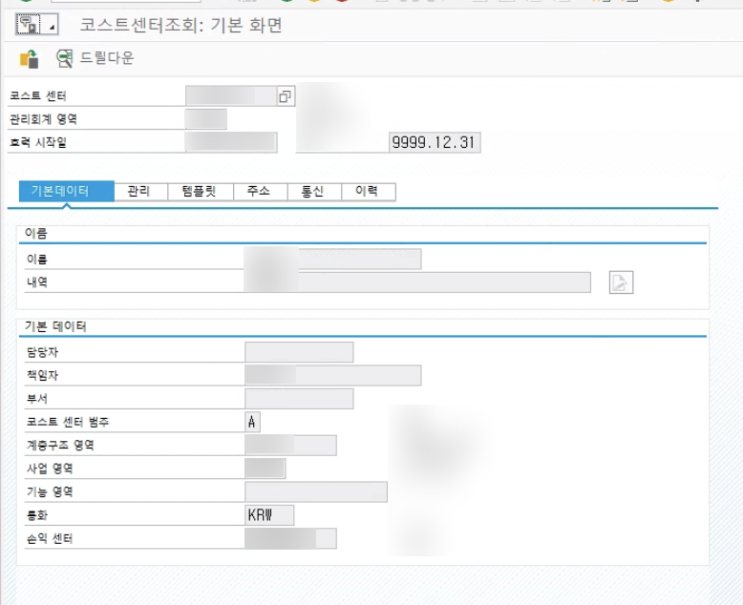
Task: Open the 템플릿 tab
Action: coord(200,191)
